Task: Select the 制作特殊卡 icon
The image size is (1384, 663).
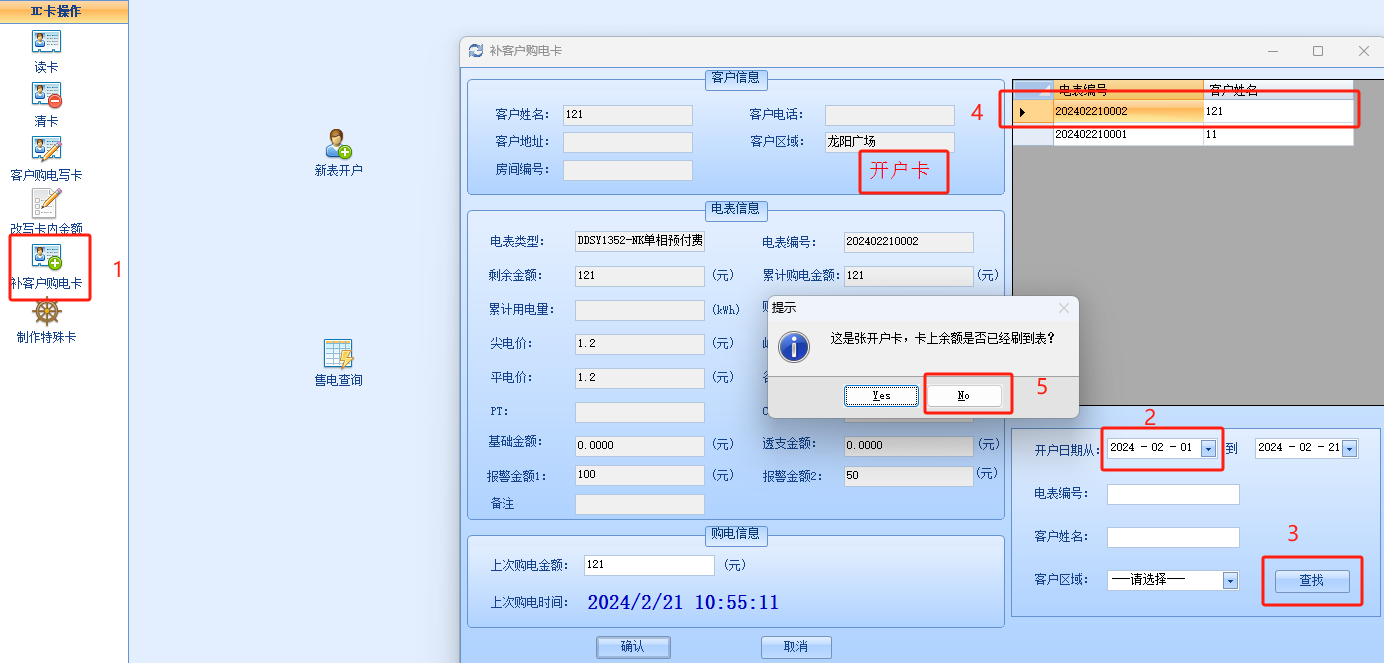Action: (46, 312)
